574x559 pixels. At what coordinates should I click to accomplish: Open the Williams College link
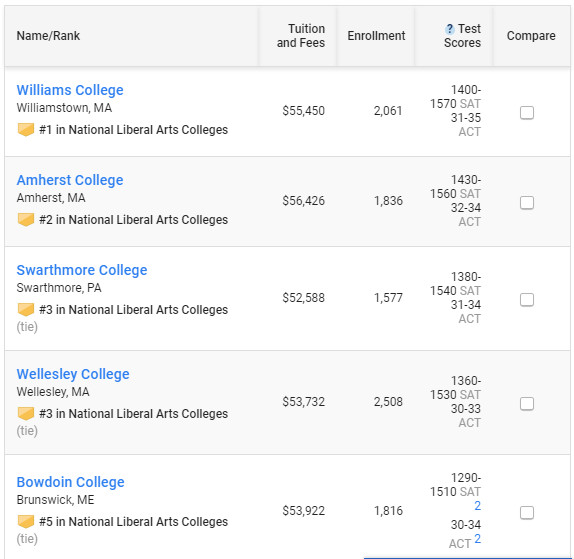[x=70, y=90]
